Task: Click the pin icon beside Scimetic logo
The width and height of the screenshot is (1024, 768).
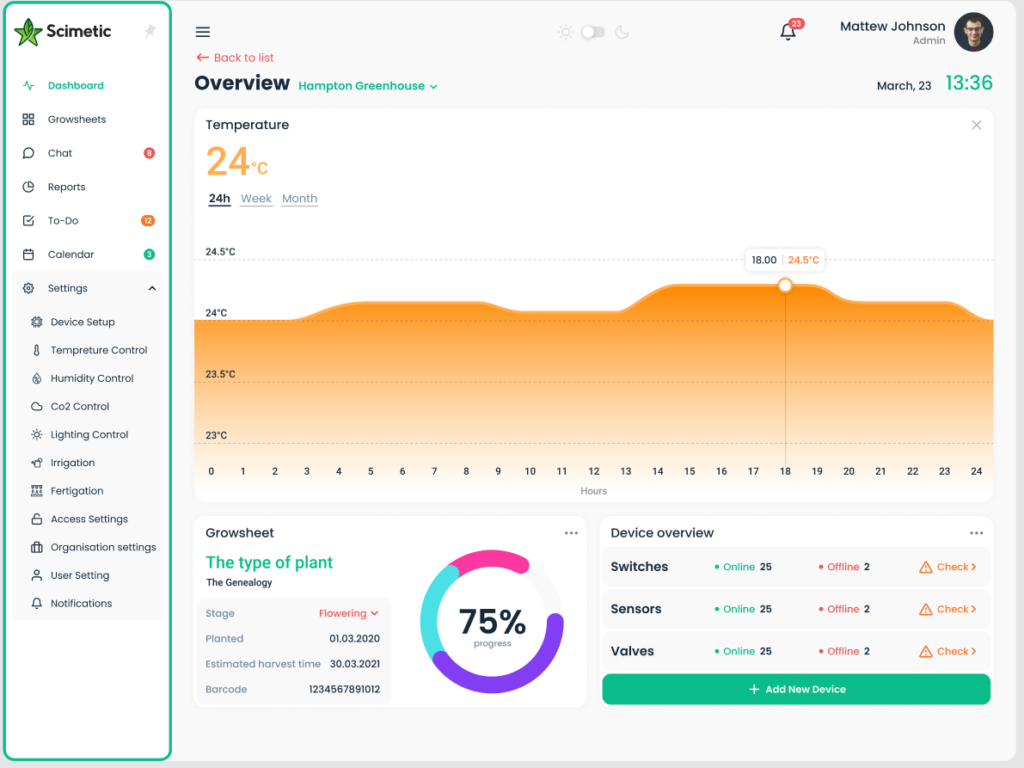Action: pyautogui.click(x=150, y=31)
